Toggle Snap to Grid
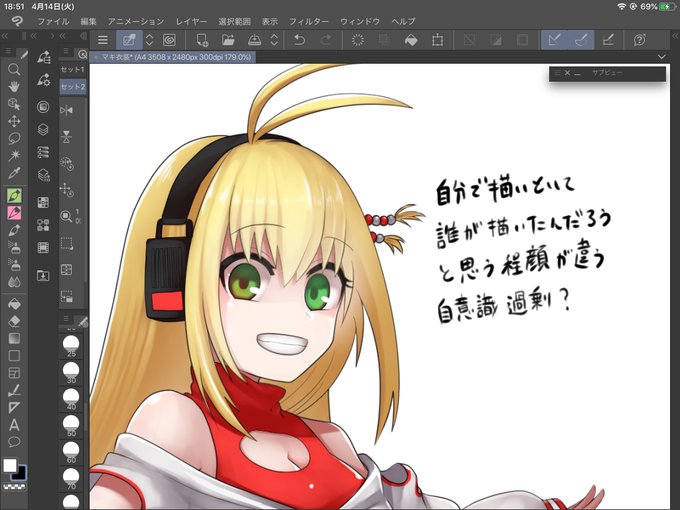Viewport: 680px width, 510px height. (x=608, y=40)
